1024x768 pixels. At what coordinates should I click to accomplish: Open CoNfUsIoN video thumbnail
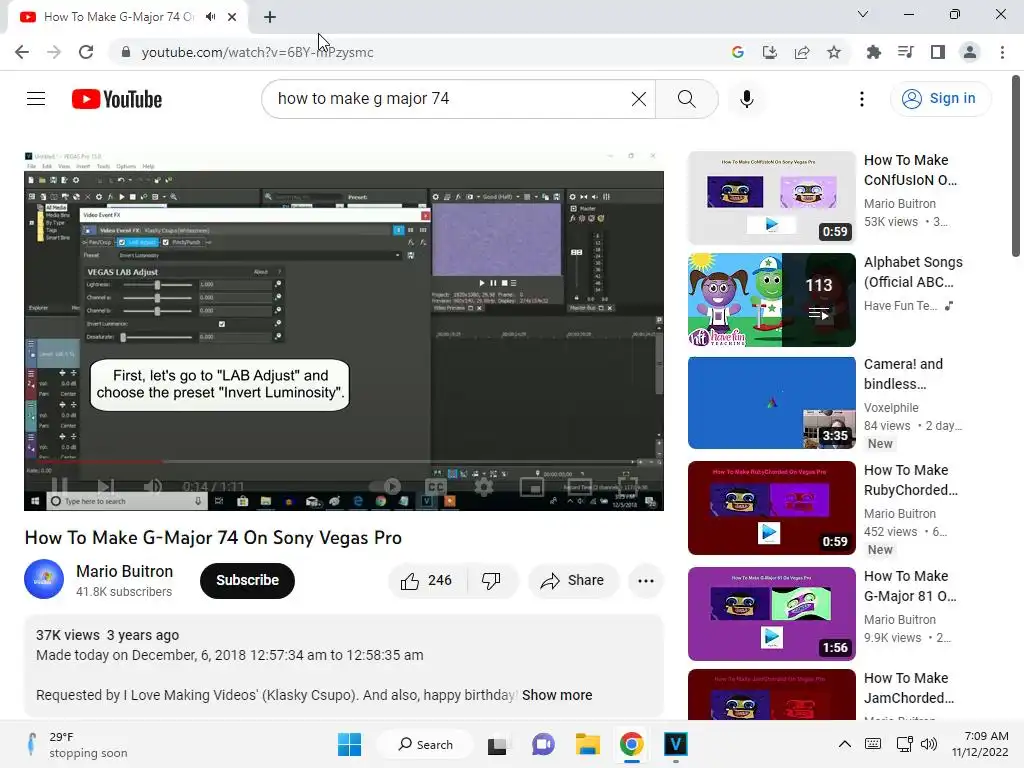(x=771, y=198)
